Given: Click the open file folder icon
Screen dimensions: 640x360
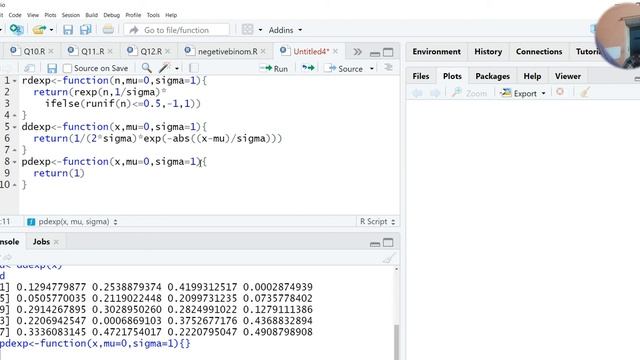Looking at the screenshot, I should tap(39, 30).
